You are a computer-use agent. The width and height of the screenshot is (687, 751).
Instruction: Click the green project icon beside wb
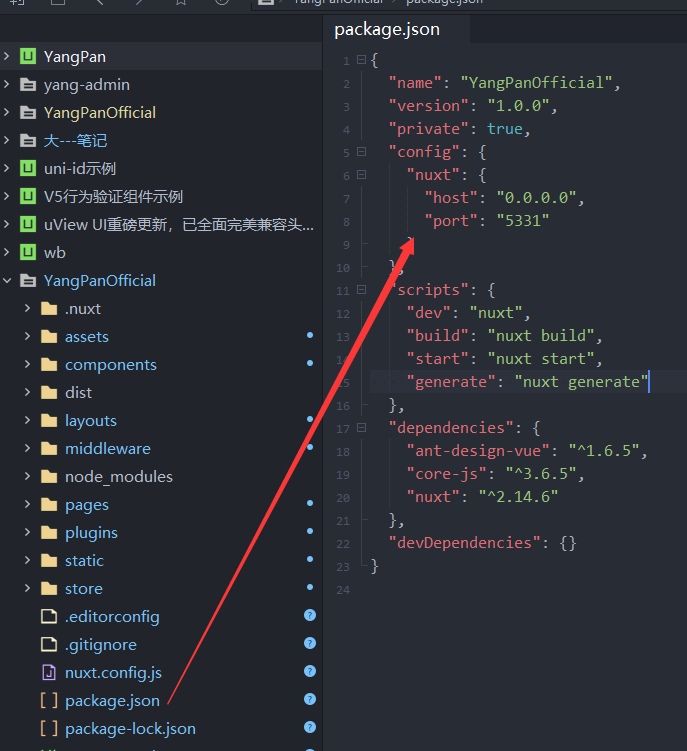(28, 252)
